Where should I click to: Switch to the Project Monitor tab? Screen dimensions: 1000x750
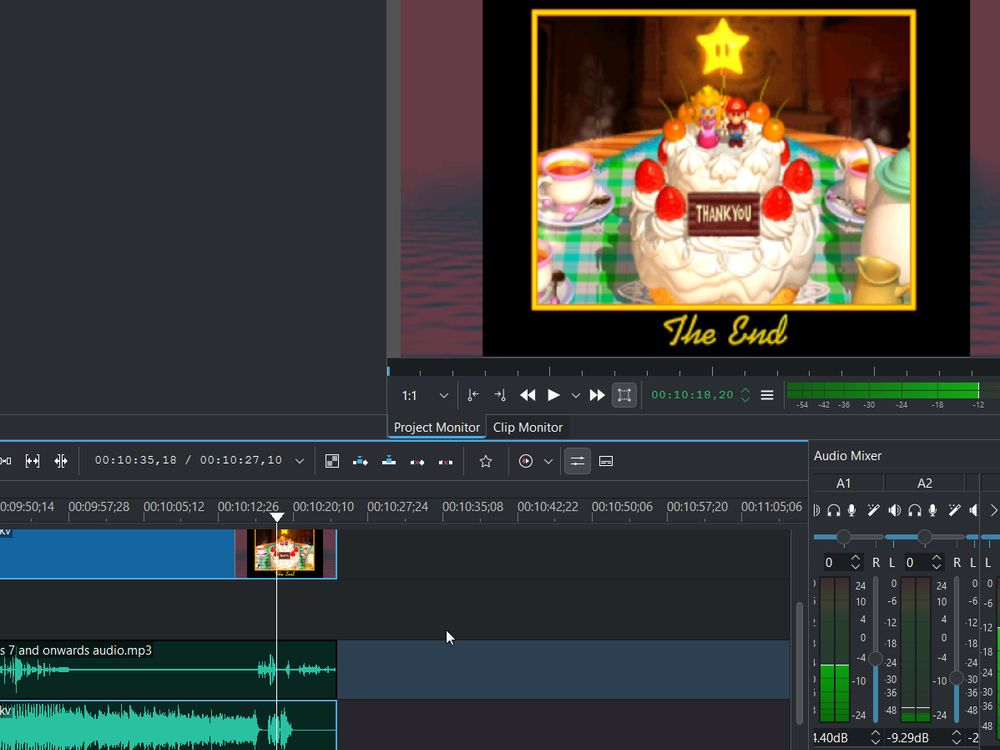coord(436,427)
